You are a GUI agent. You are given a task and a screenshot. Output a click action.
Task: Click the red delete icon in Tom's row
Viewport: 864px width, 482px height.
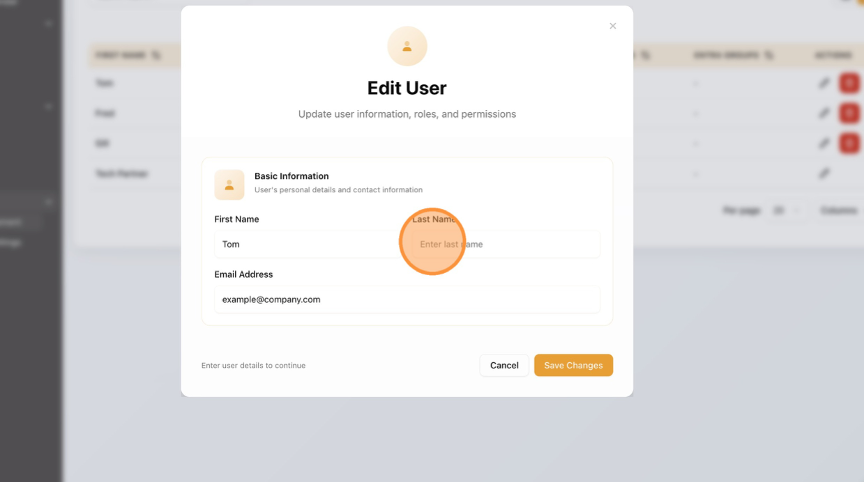(849, 83)
